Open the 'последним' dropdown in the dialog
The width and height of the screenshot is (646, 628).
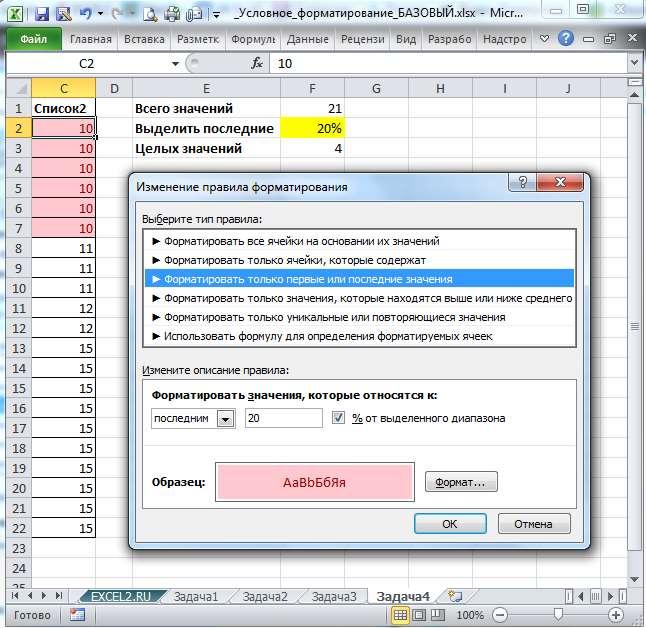(x=226, y=419)
